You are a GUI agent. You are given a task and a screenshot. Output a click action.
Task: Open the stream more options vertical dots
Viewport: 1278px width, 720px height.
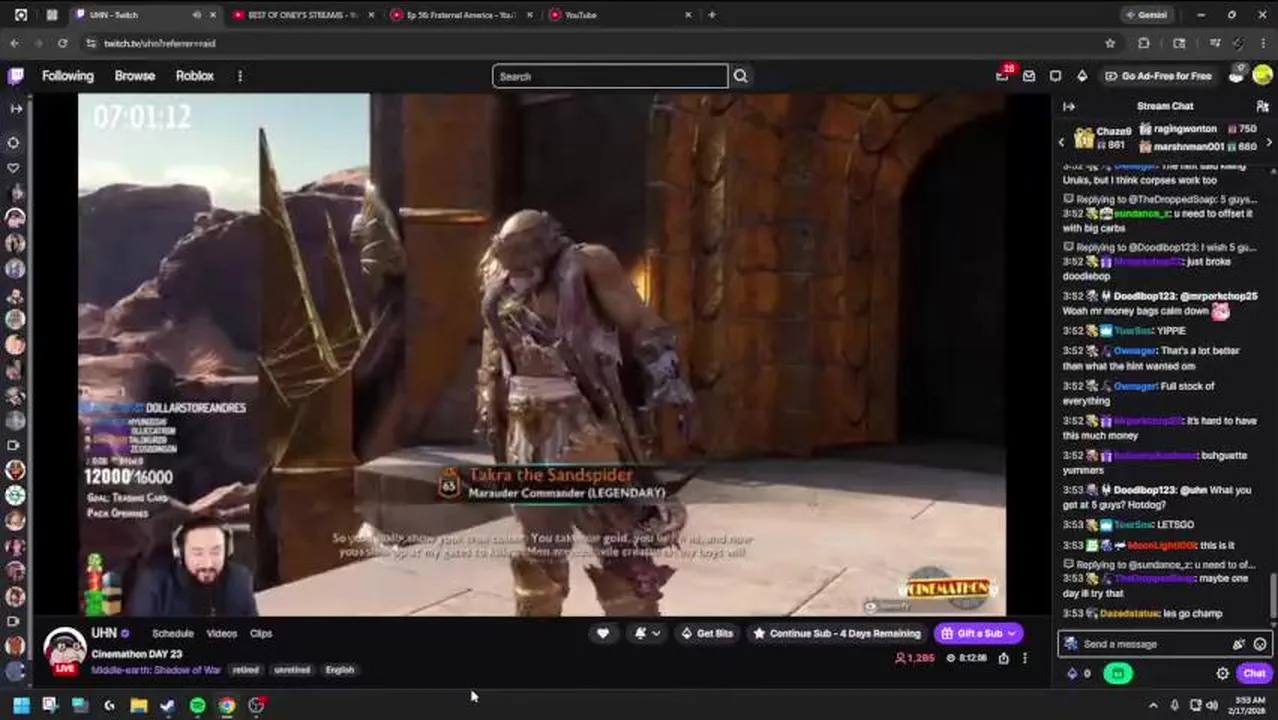tap(1024, 658)
